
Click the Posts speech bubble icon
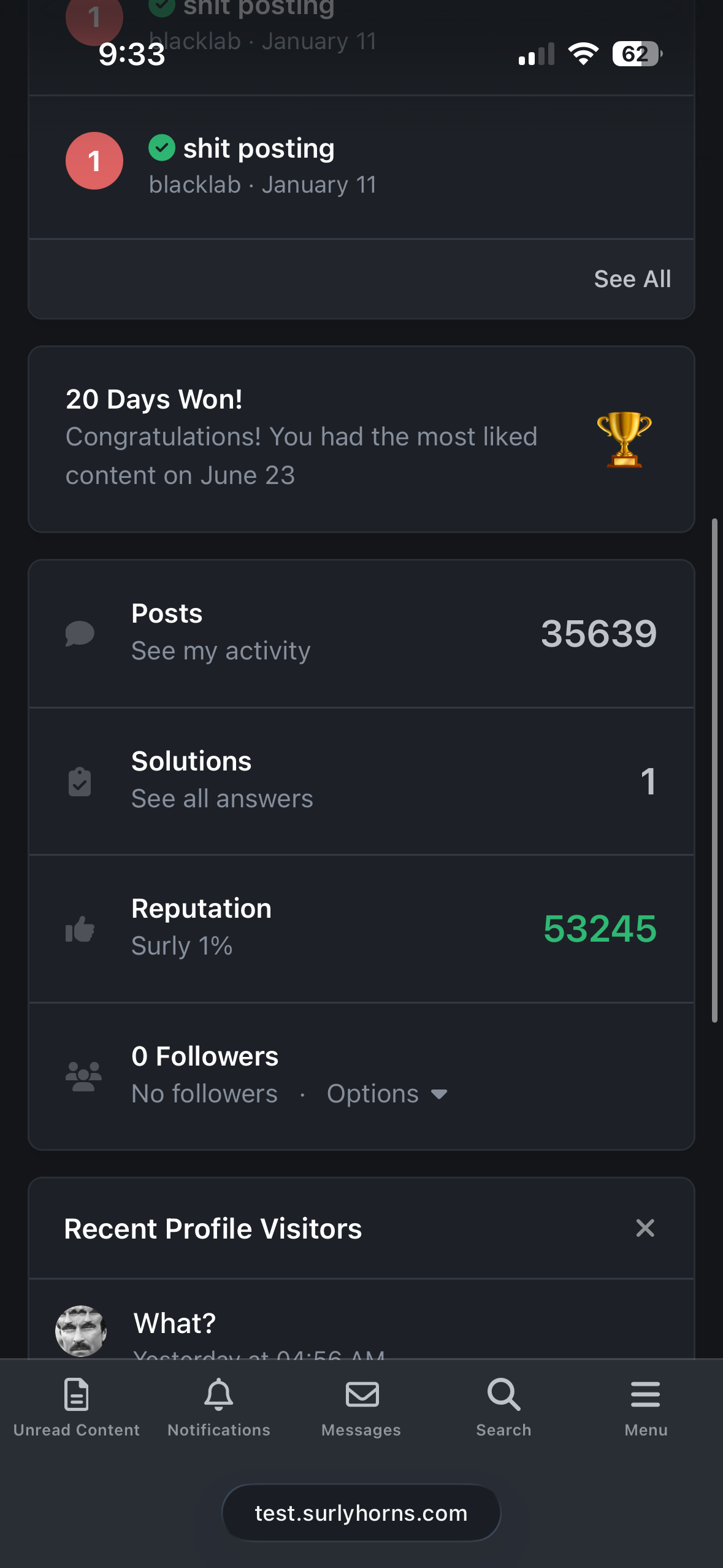click(80, 634)
